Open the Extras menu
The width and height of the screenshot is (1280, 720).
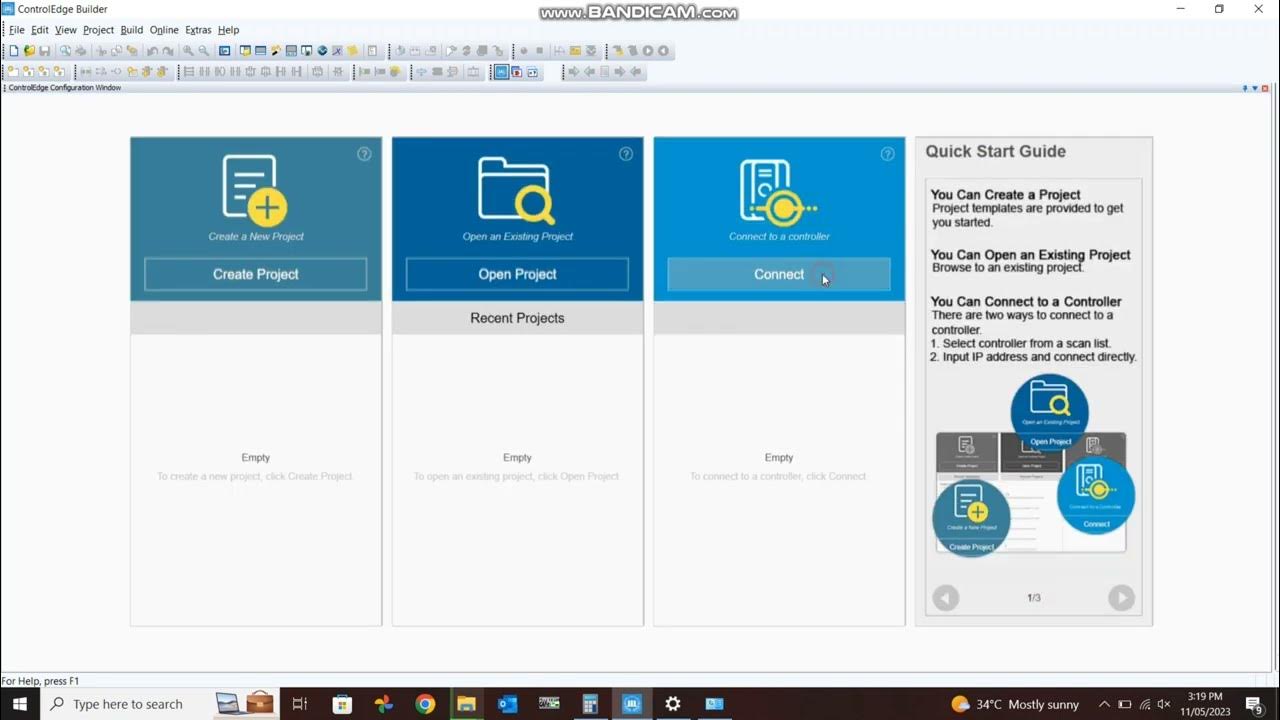pos(198,30)
